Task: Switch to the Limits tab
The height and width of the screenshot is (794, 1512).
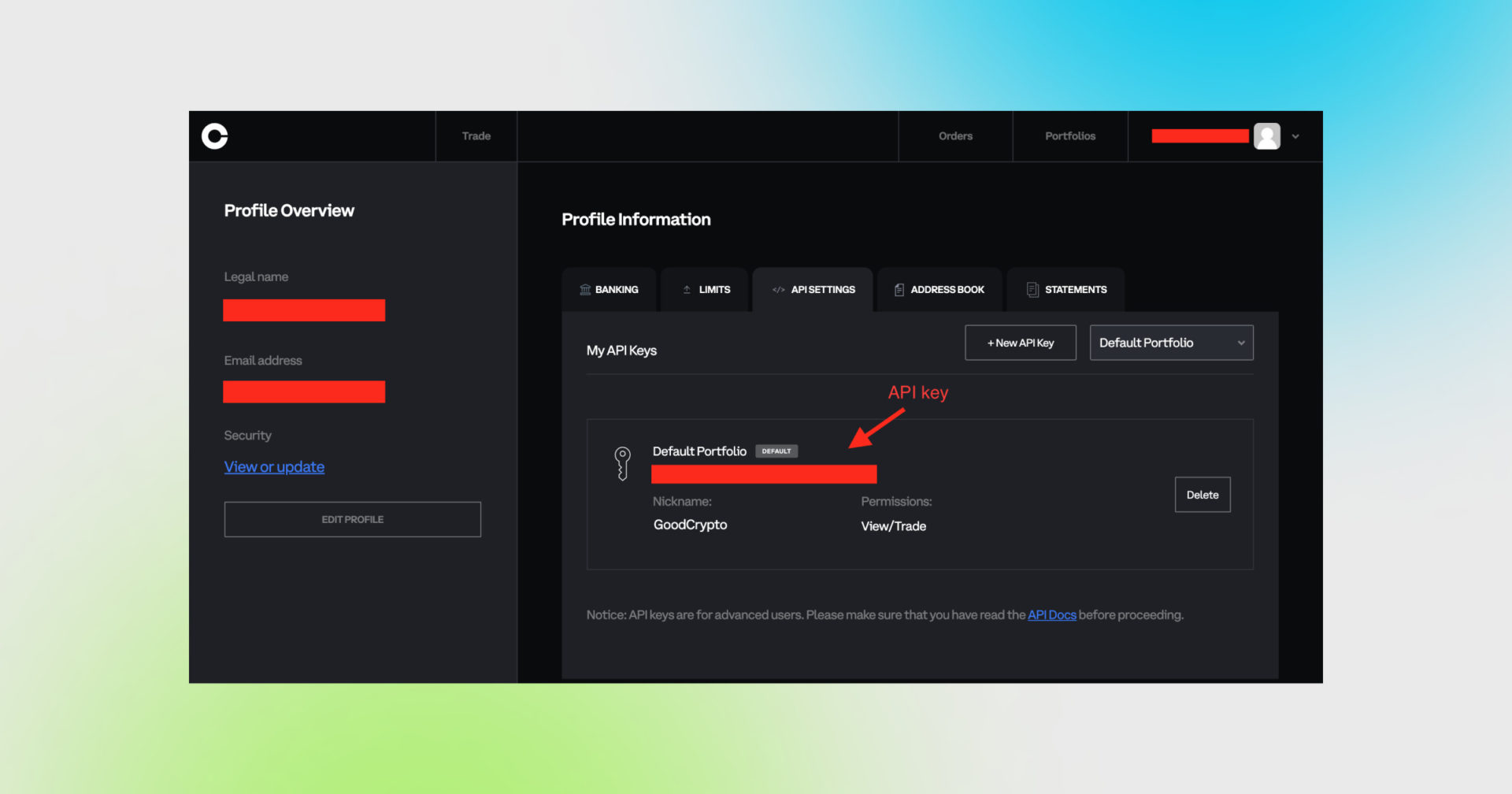Action: click(713, 290)
